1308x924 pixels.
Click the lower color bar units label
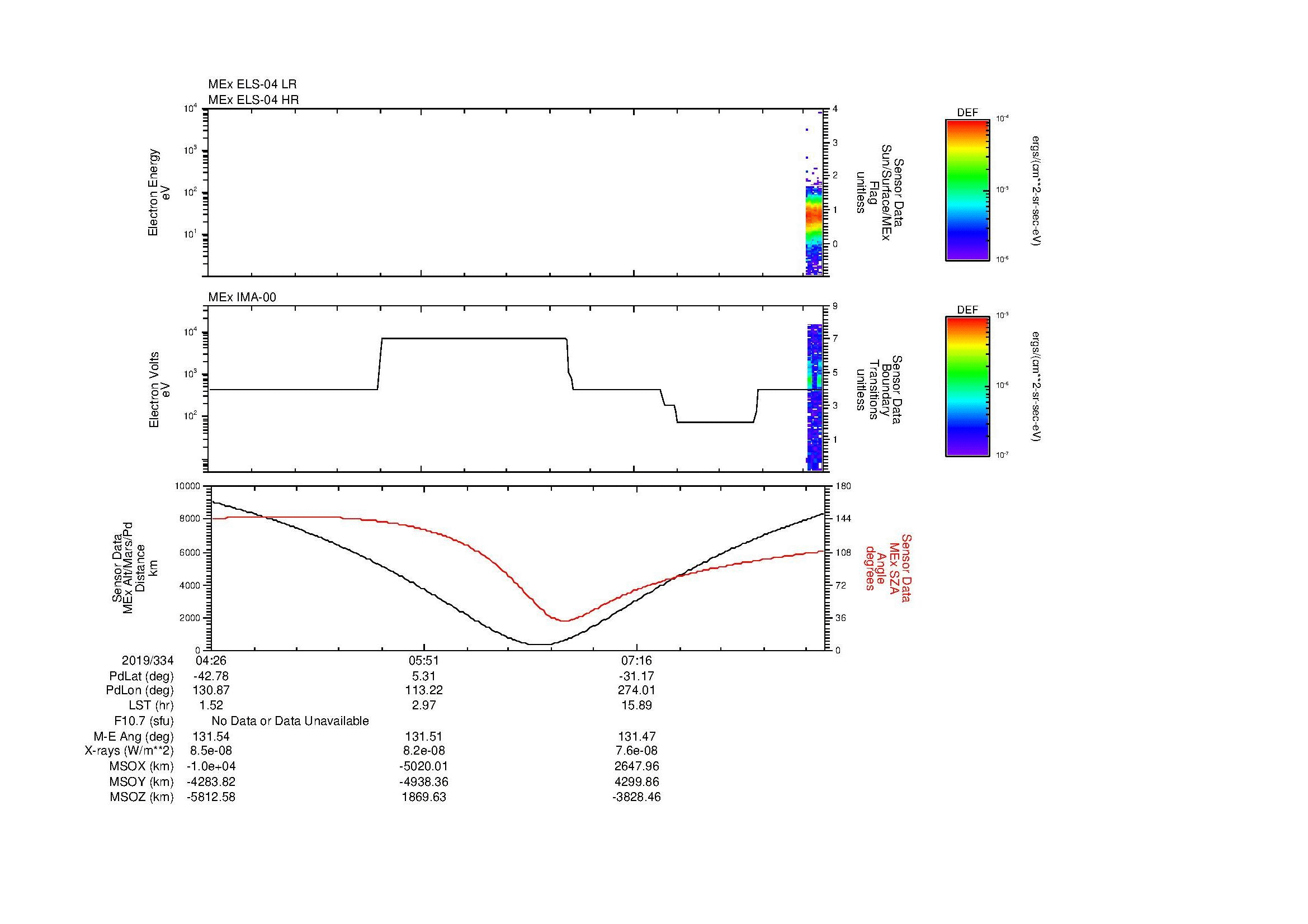(x=1036, y=387)
